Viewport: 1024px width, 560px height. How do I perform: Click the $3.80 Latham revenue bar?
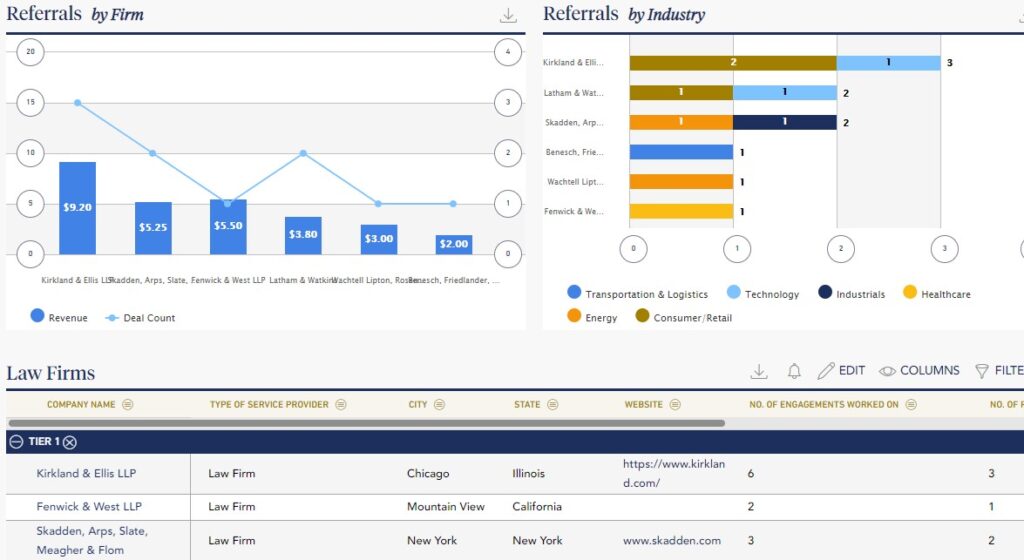pyautogui.click(x=303, y=236)
